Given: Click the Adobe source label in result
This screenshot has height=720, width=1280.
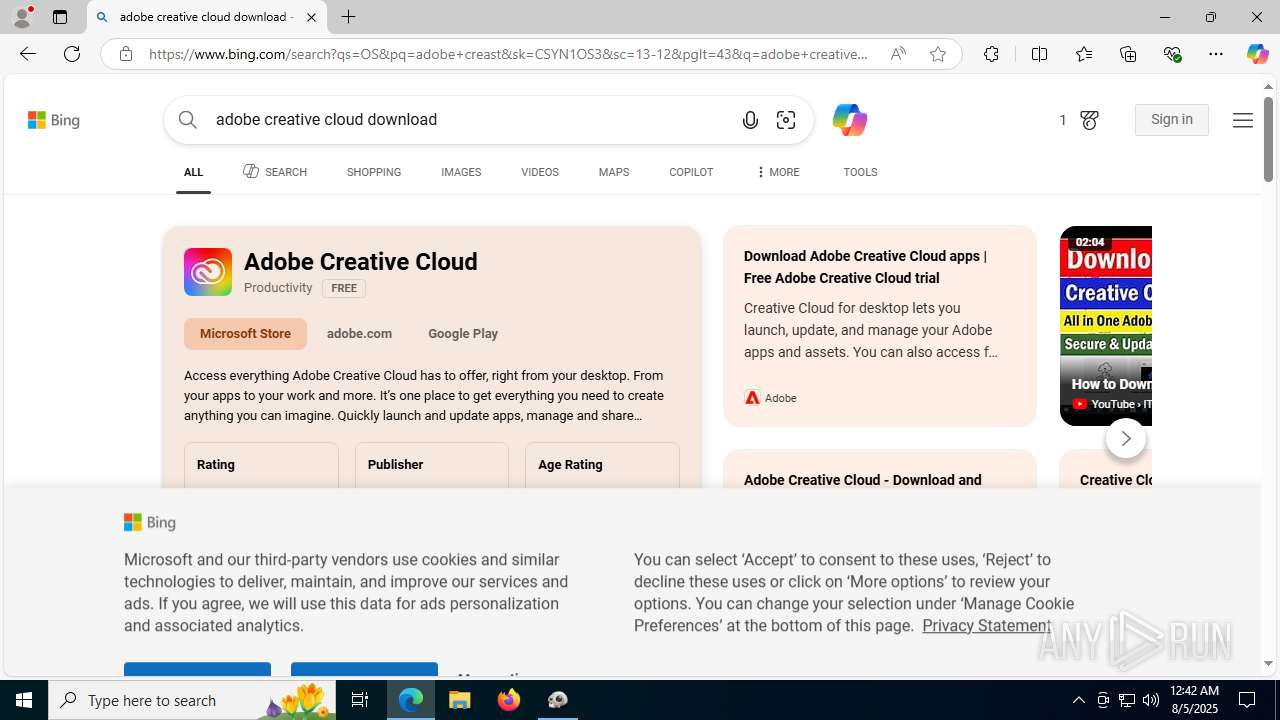Looking at the screenshot, I should click(x=771, y=398).
